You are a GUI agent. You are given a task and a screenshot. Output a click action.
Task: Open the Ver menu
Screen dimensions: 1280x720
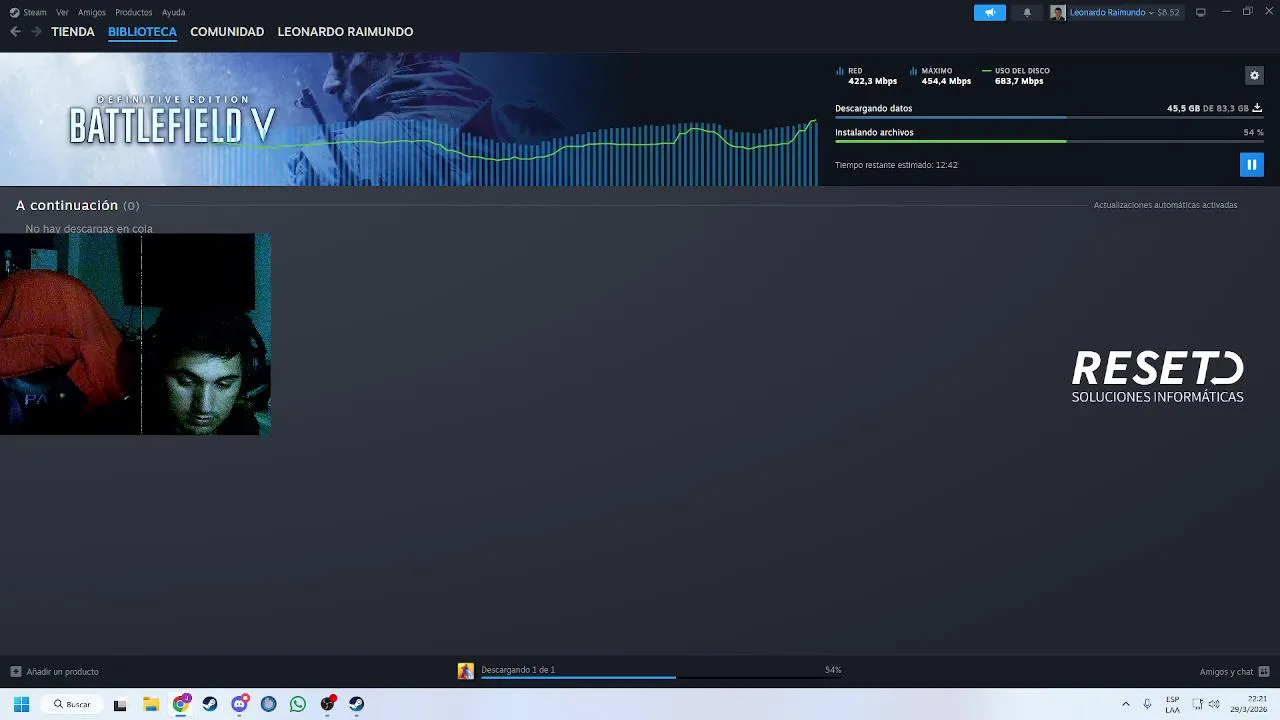[x=62, y=12]
